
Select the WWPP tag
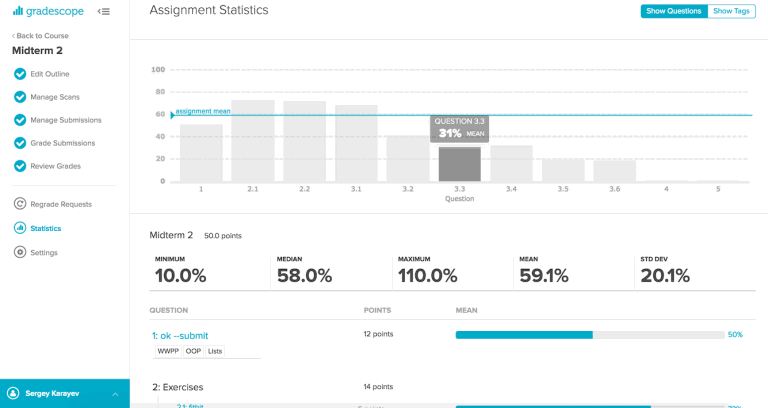click(x=167, y=351)
